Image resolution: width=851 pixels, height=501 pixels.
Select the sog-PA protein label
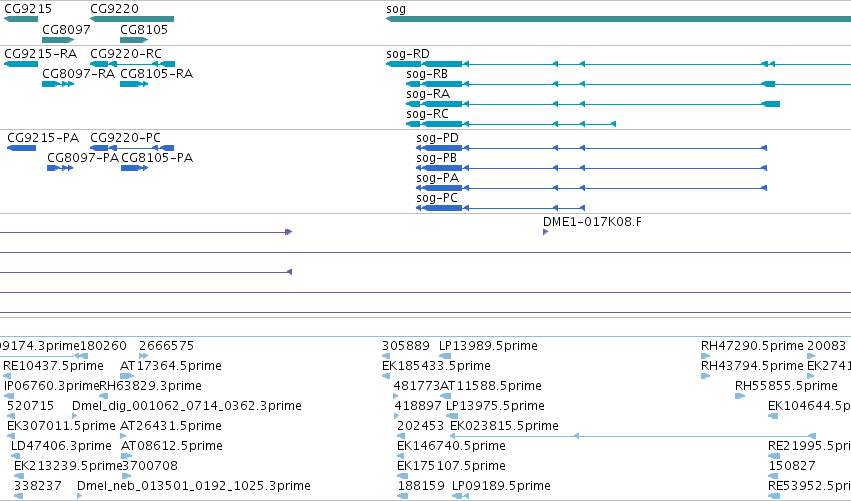point(437,178)
